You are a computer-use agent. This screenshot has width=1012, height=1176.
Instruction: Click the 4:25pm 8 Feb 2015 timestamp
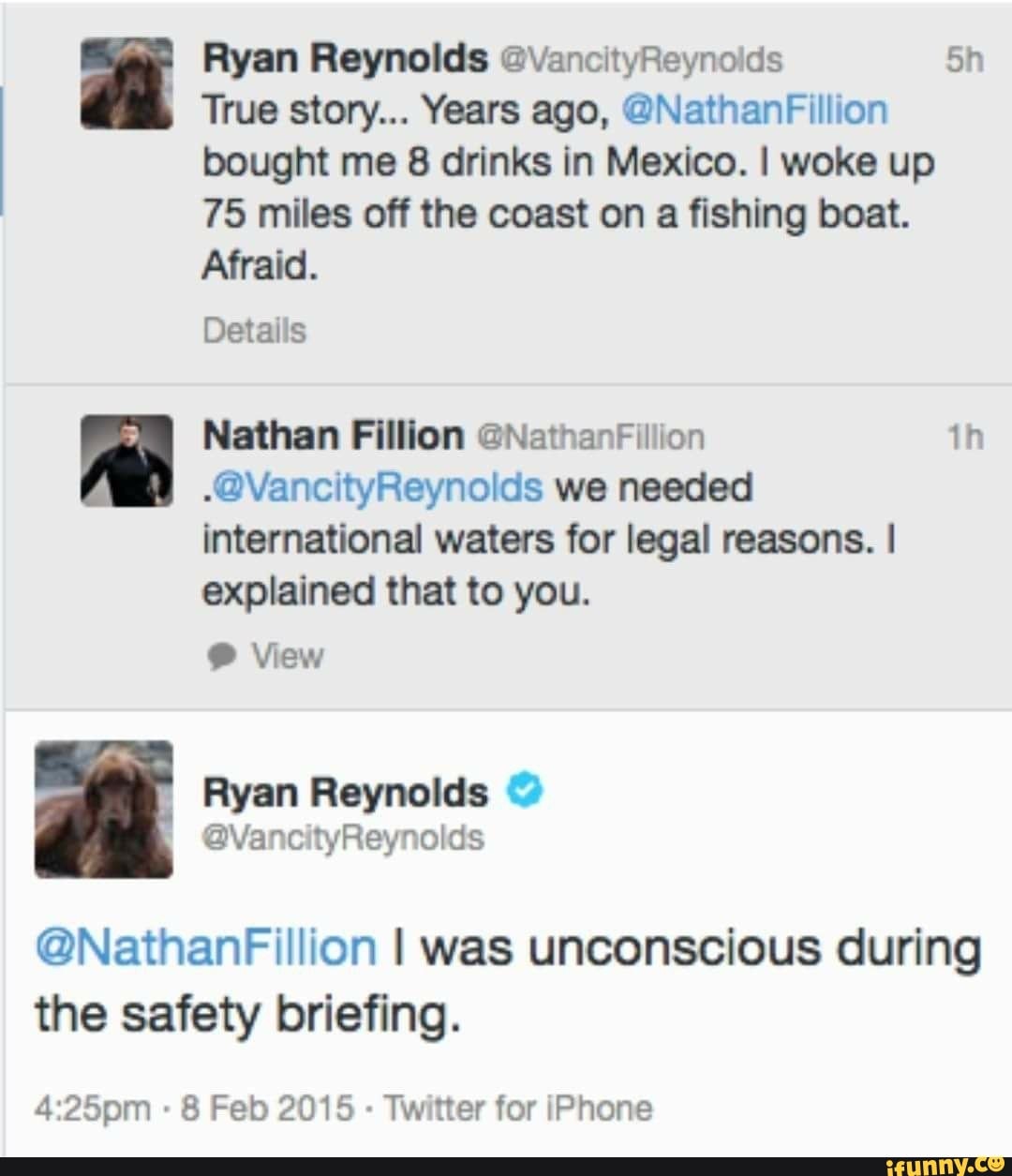[194, 1109]
